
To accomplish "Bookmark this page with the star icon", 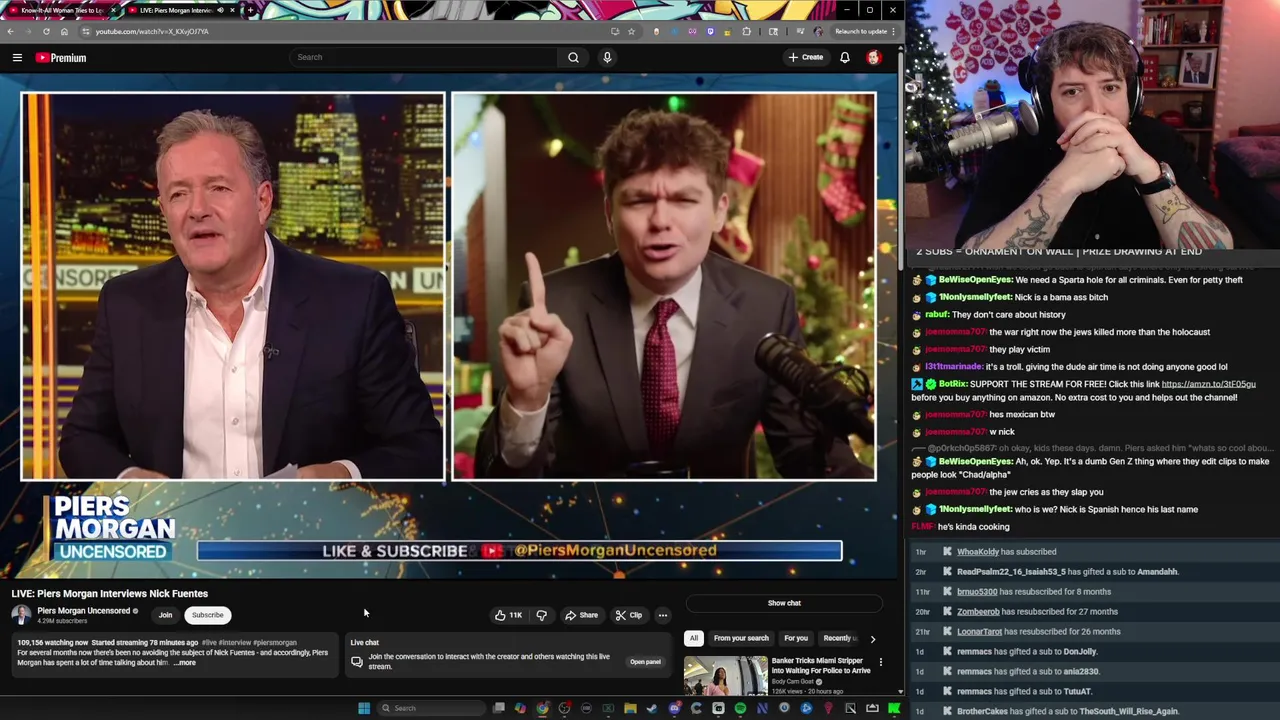I will [x=631, y=31].
